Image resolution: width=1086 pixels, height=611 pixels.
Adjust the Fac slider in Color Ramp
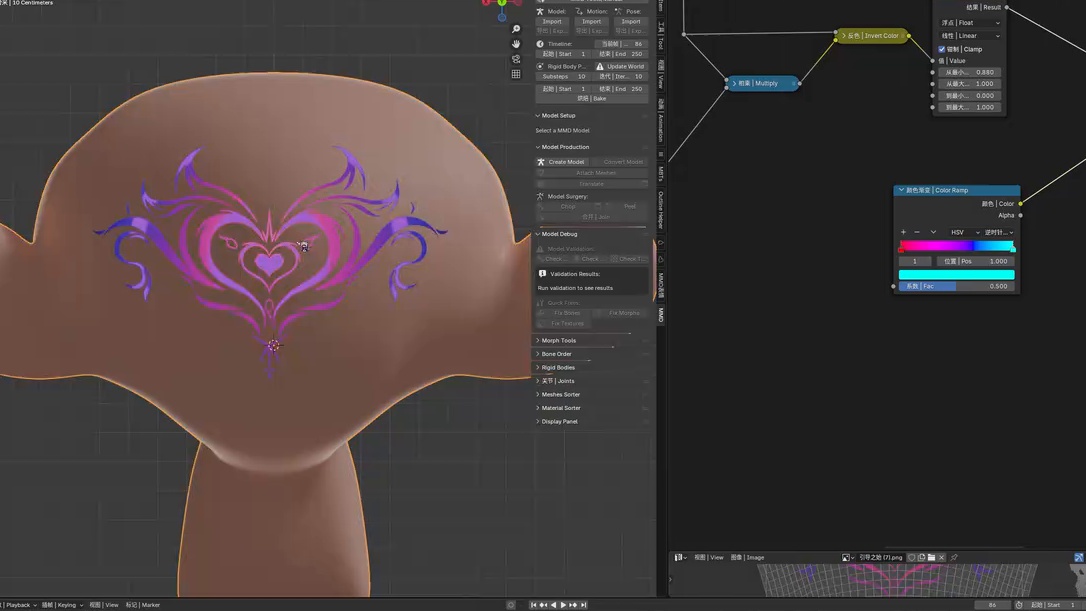pyautogui.click(x=956, y=286)
